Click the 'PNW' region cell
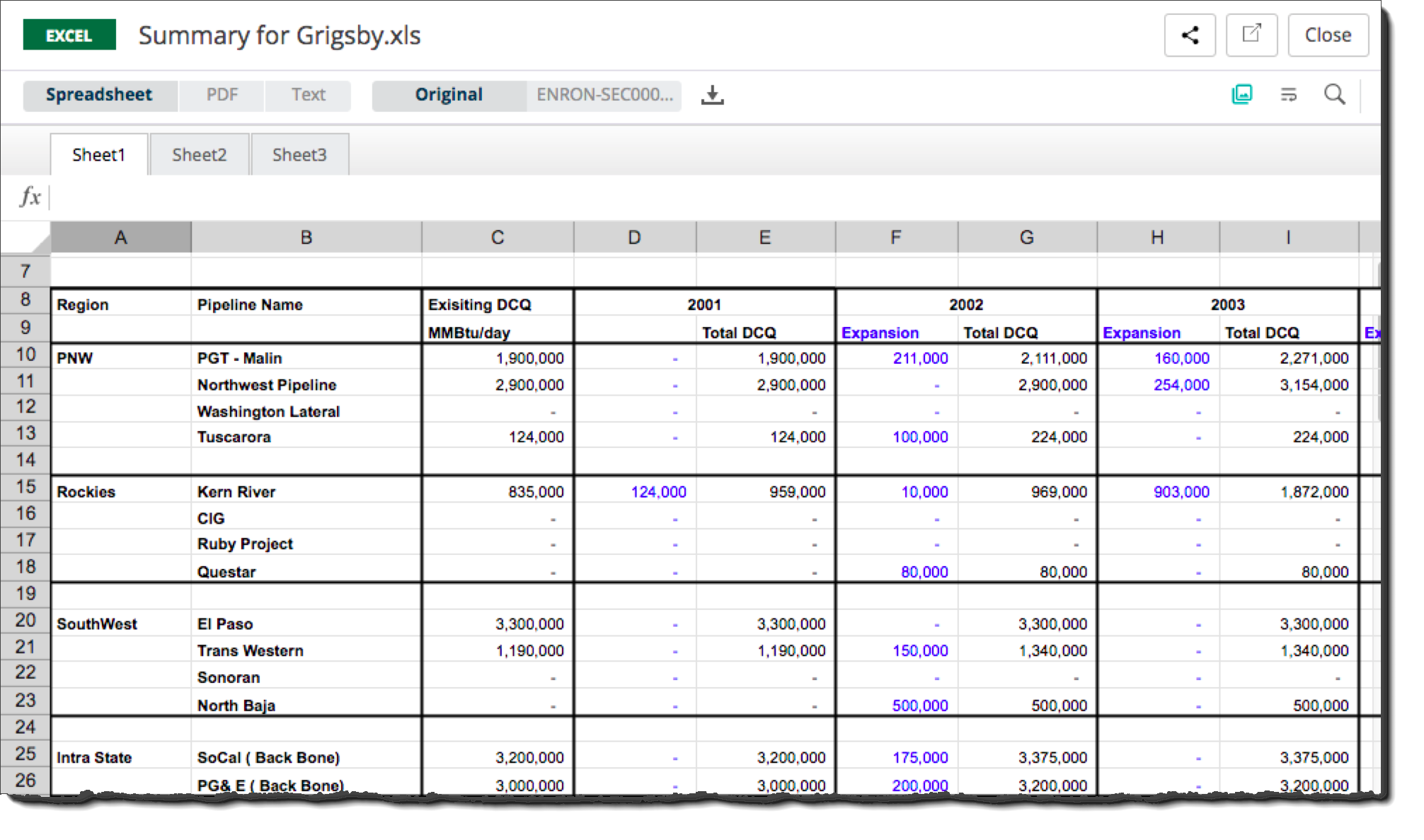Screen dimensions: 1424x840 pyautogui.click(x=121, y=358)
